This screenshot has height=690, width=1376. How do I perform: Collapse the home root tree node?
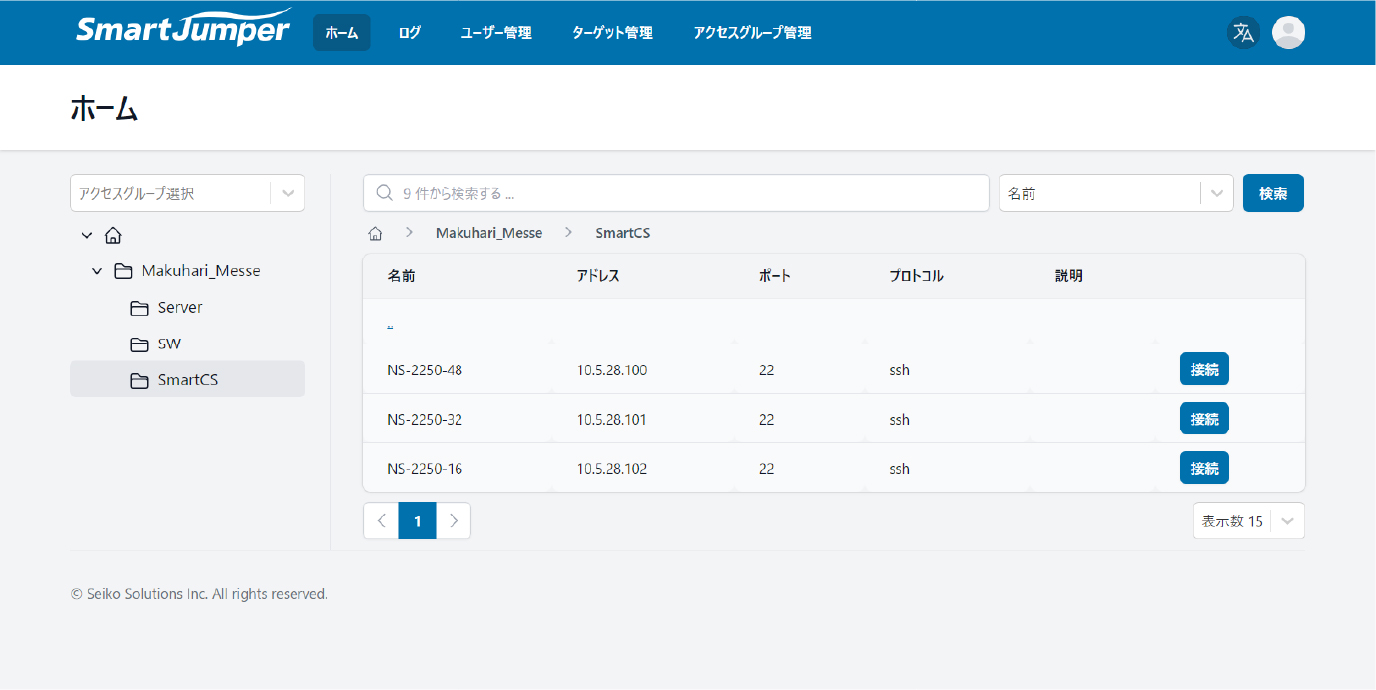tap(87, 236)
